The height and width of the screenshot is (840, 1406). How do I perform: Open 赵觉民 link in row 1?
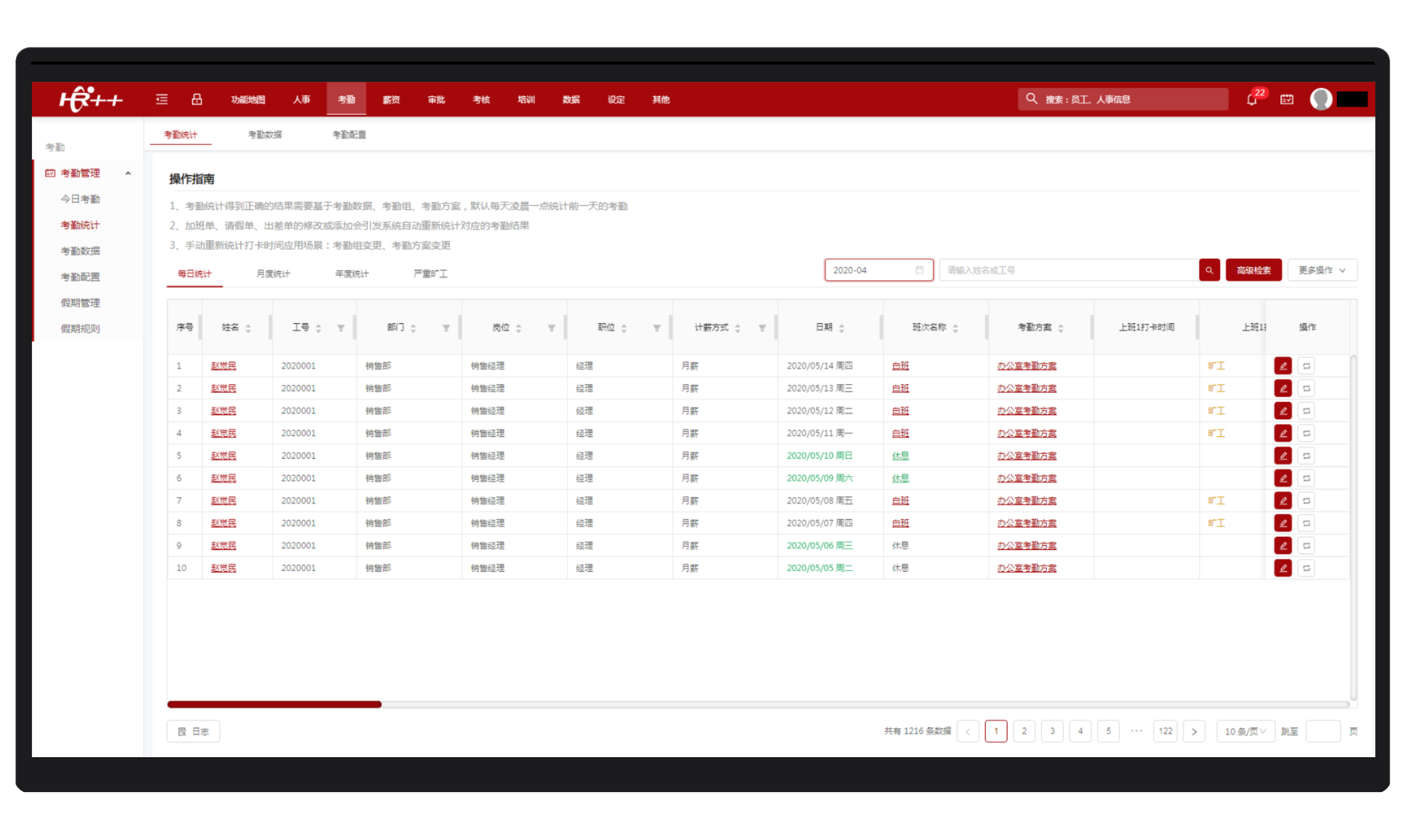click(x=223, y=366)
